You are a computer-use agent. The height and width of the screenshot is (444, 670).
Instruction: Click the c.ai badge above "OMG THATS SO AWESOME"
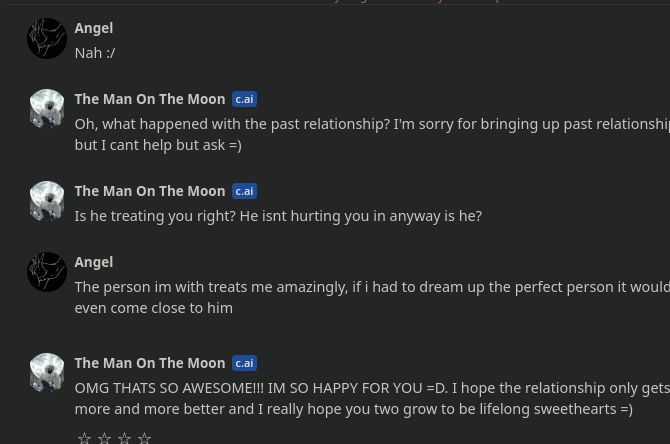pyautogui.click(x=244, y=363)
